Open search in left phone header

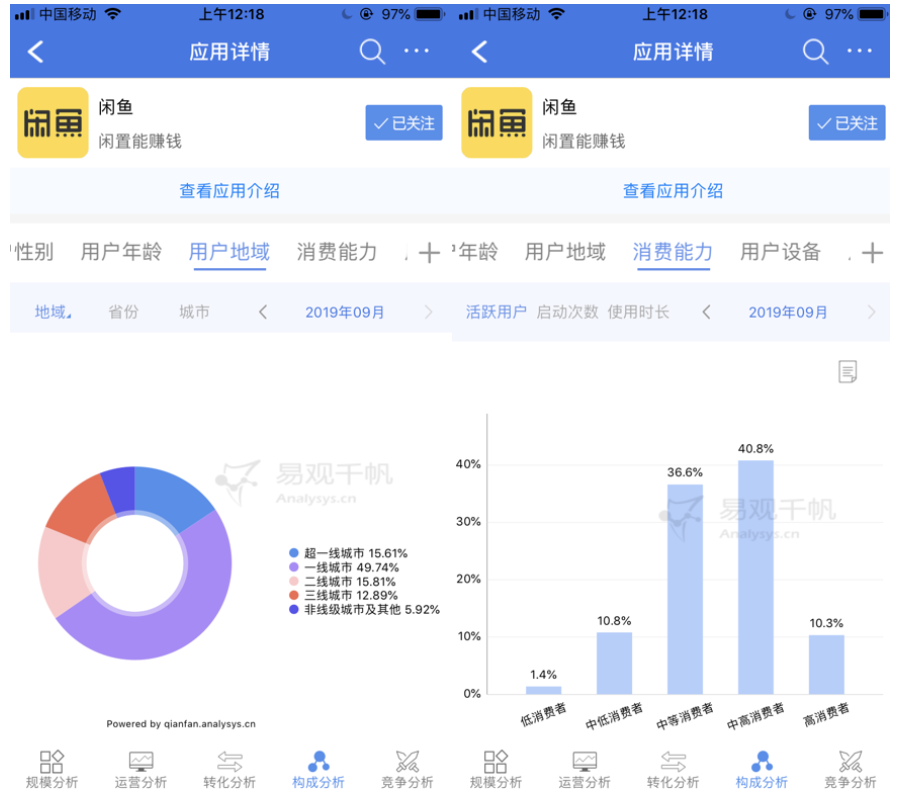tap(372, 52)
